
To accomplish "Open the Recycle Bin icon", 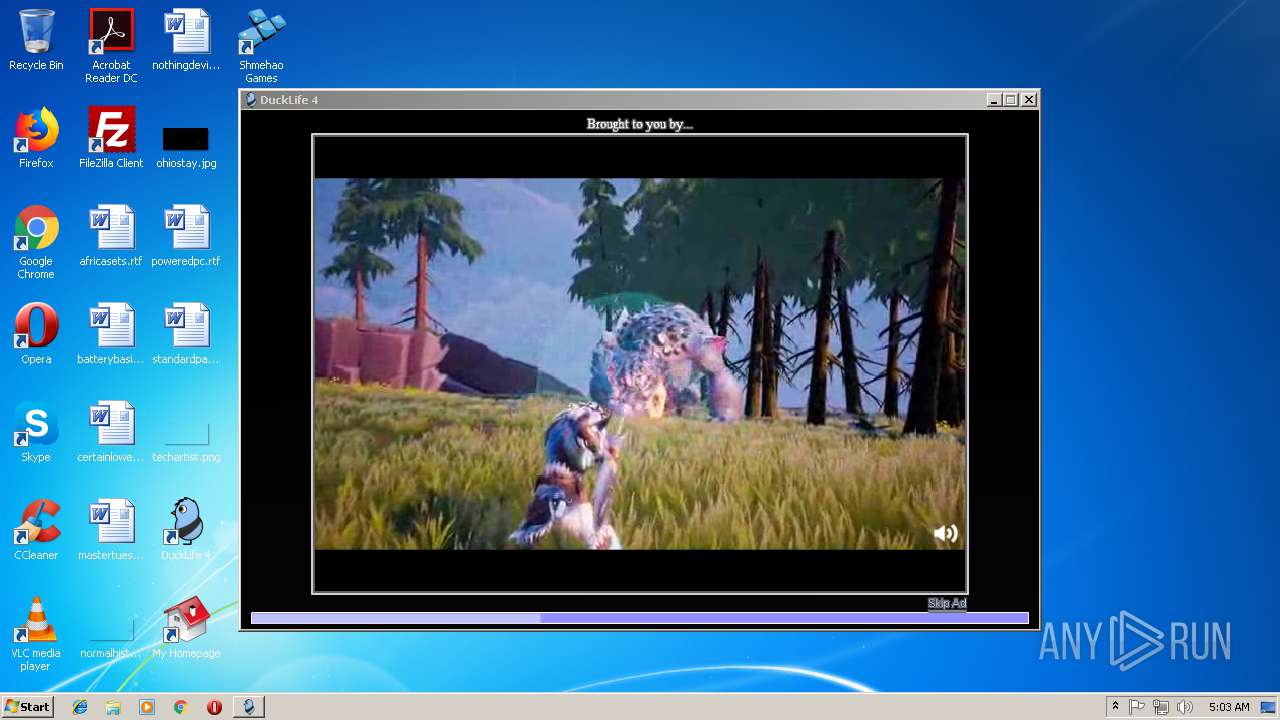I will pos(36,41).
